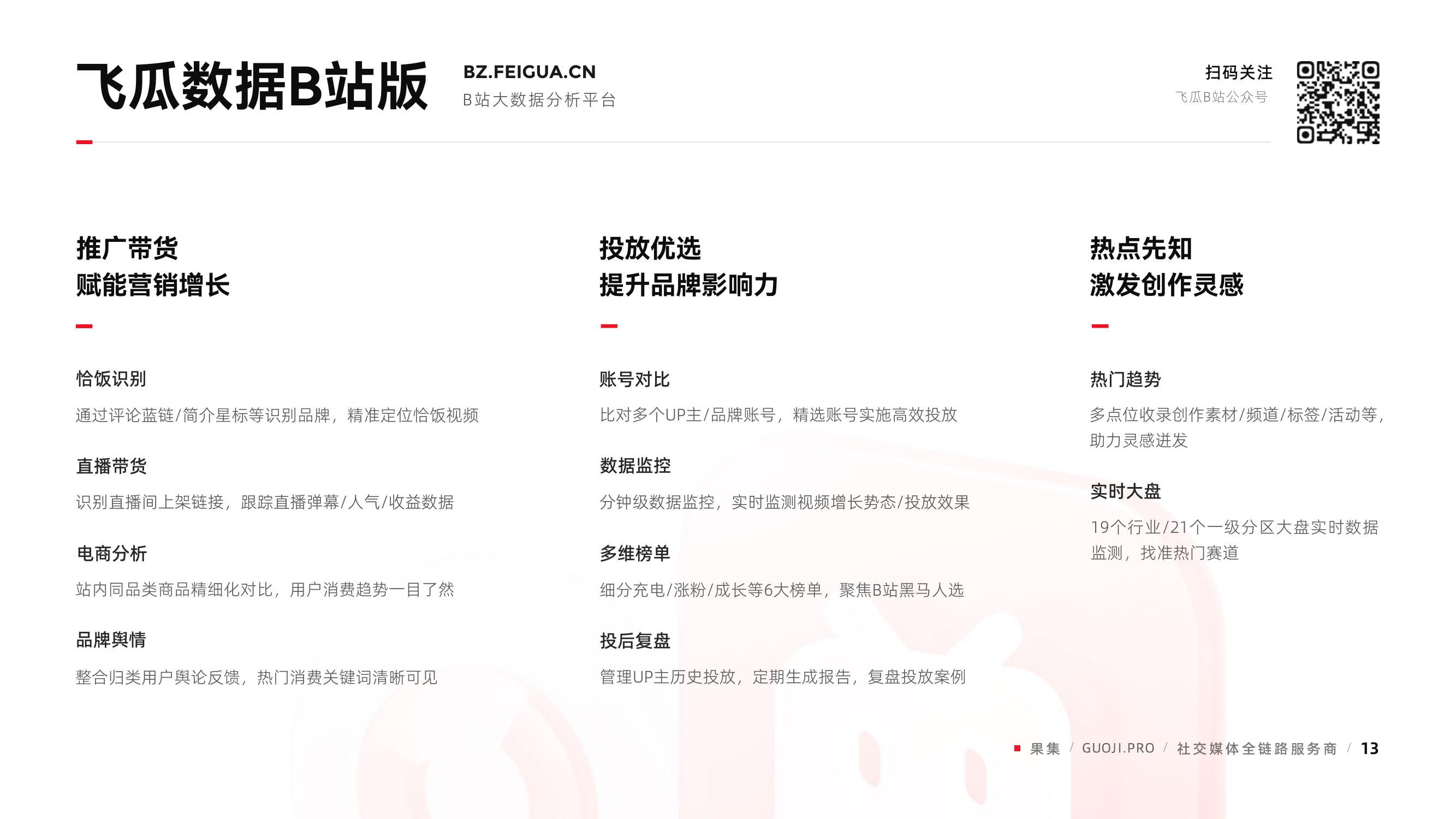Click the 数据监控 feature title
Image resolution: width=1456 pixels, height=819 pixels.
pos(635,466)
